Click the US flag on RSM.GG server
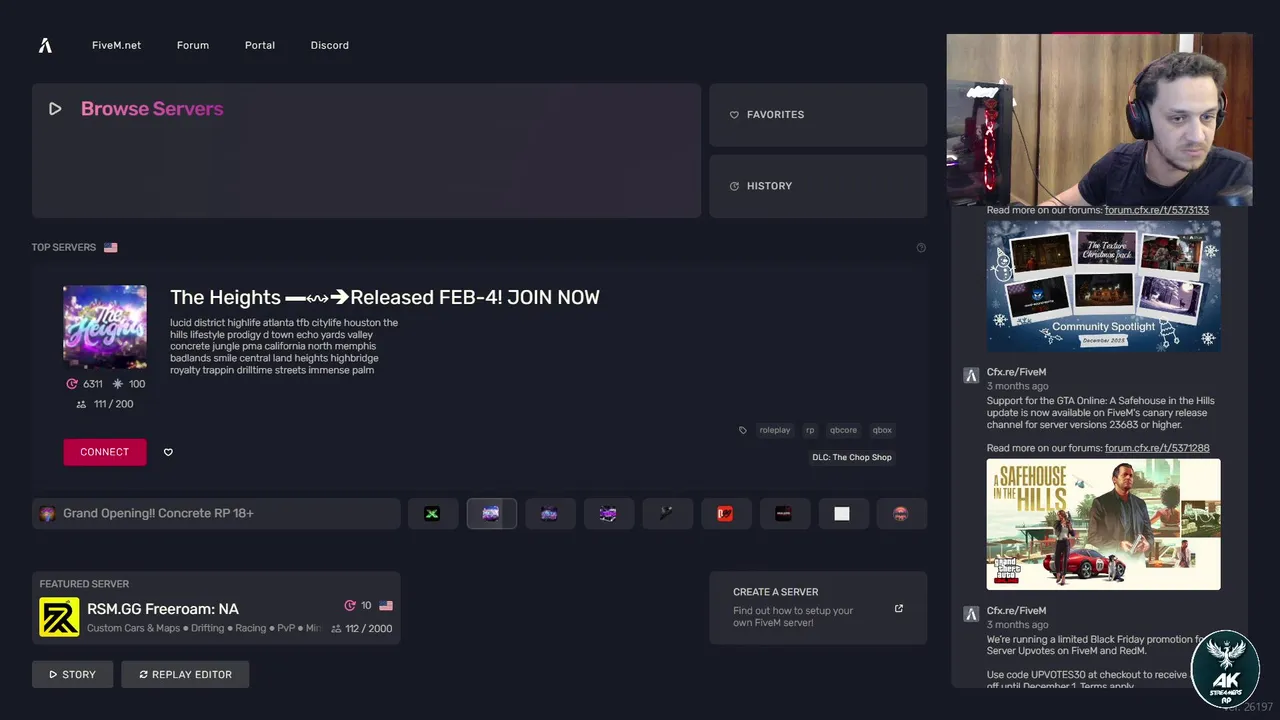This screenshot has width=1280, height=720. tap(385, 605)
